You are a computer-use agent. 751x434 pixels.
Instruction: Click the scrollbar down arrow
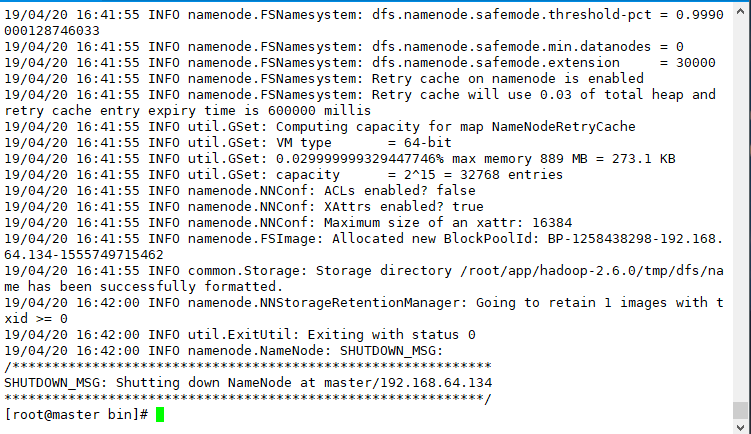click(x=741, y=426)
